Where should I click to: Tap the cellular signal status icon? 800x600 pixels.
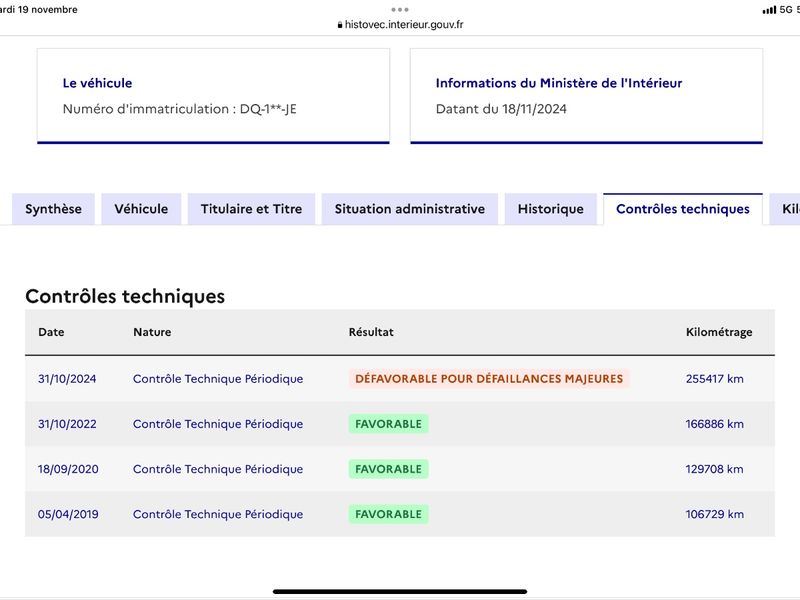(769, 10)
